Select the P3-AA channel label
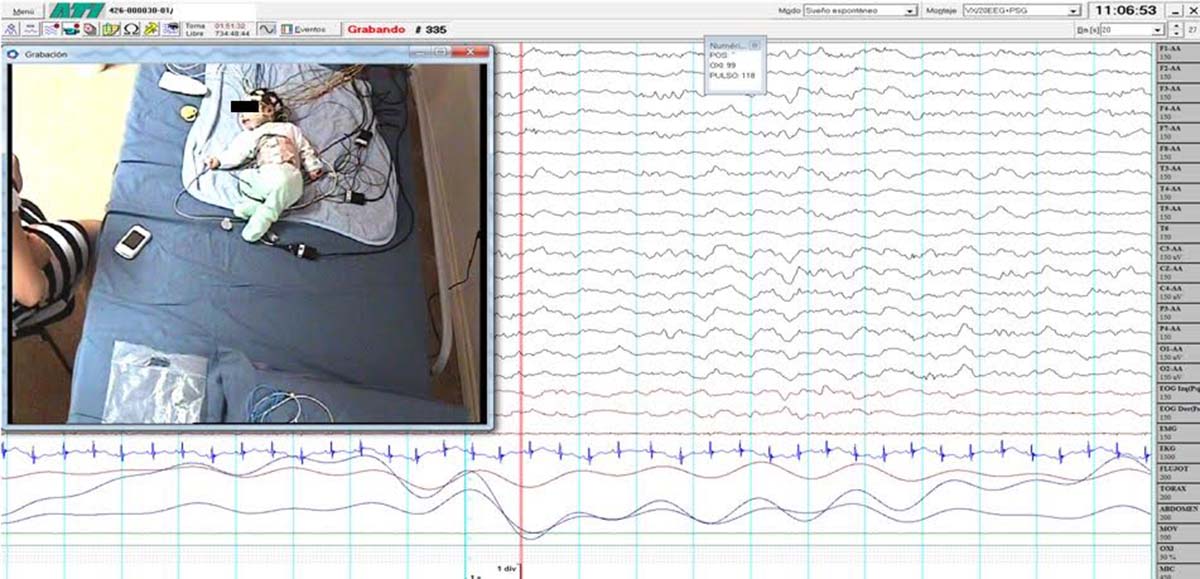The height and width of the screenshot is (579, 1200). pyautogui.click(x=1176, y=311)
